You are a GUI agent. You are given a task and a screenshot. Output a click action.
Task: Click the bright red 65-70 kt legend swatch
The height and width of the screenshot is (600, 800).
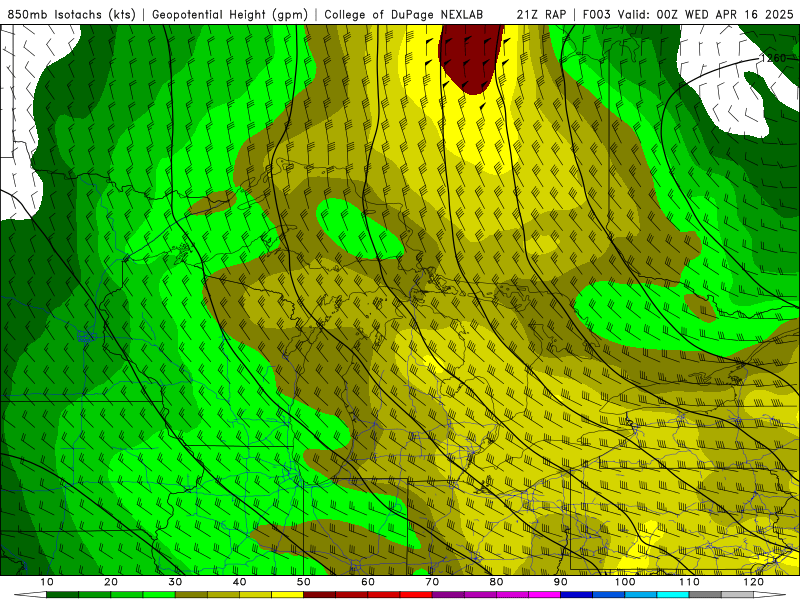[416, 595]
